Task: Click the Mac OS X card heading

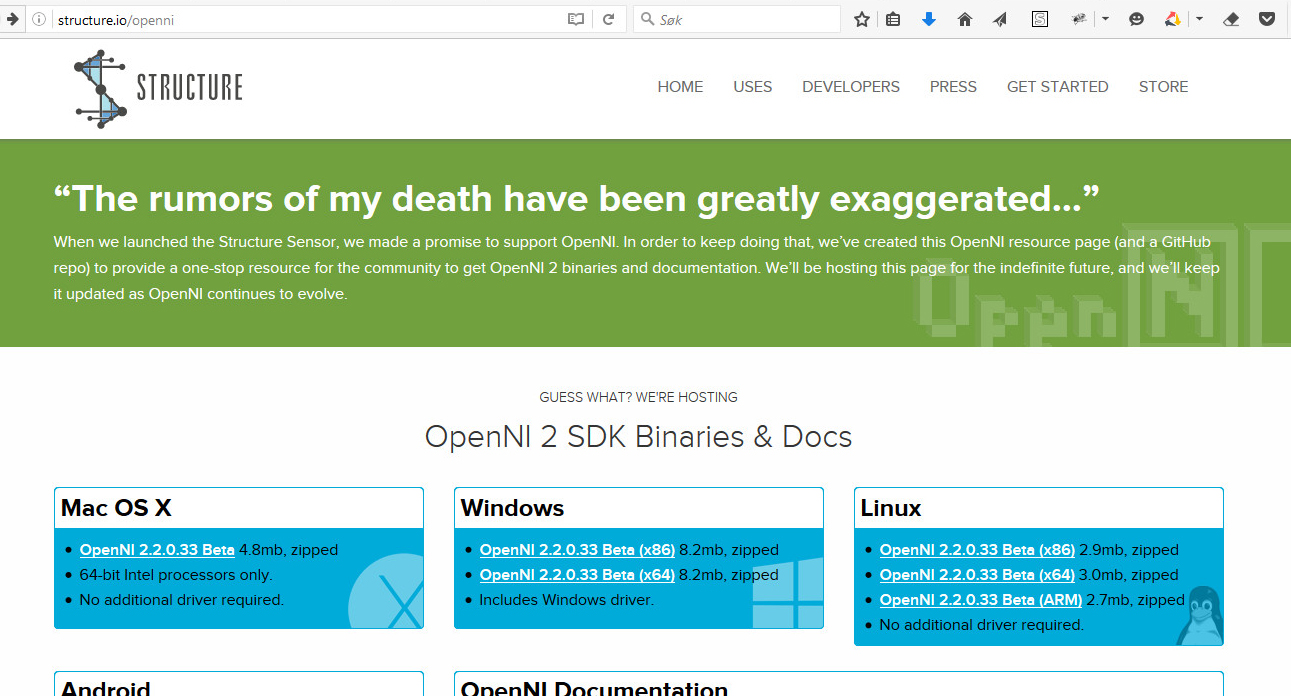Action: (116, 508)
